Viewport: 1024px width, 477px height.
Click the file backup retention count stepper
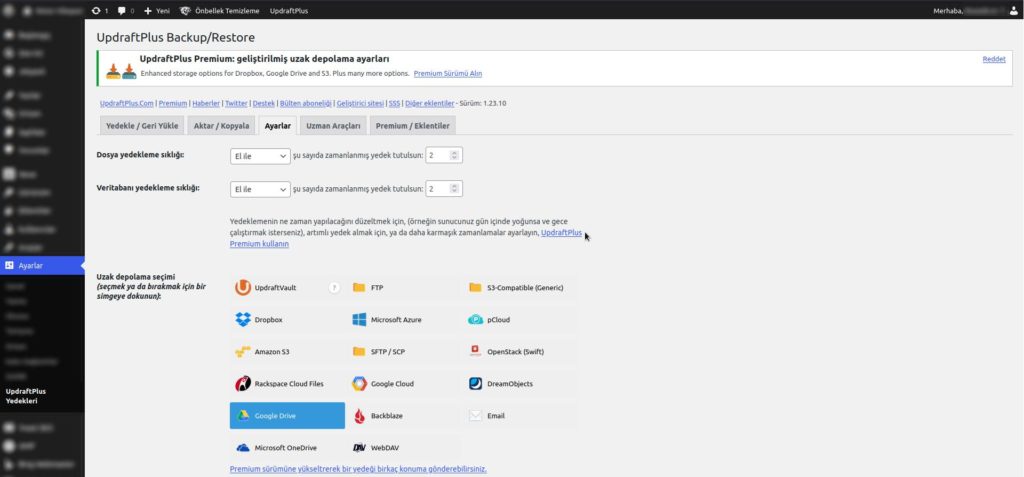click(x=455, y=156)
